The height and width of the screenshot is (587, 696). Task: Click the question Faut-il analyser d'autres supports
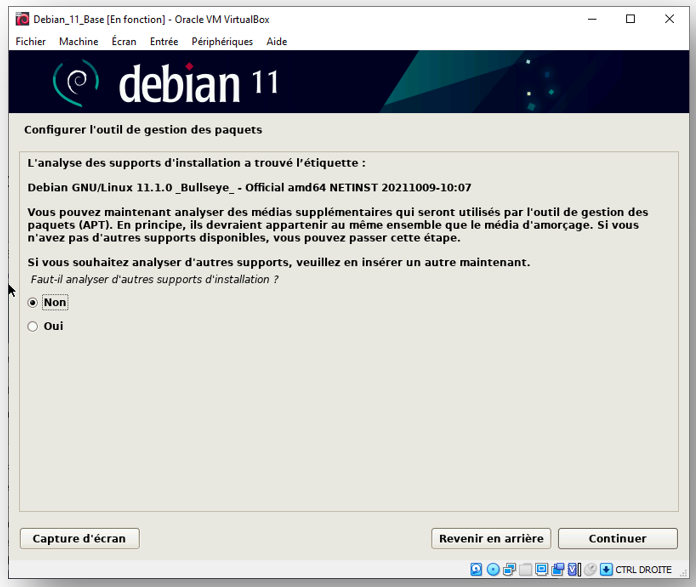[154, 279]
